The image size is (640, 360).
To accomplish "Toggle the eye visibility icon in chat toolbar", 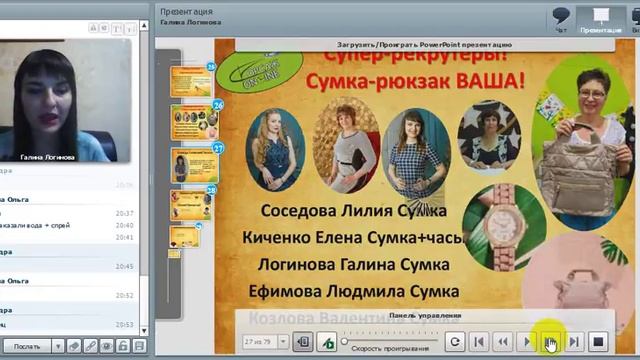I will click(x=107, y=346).
